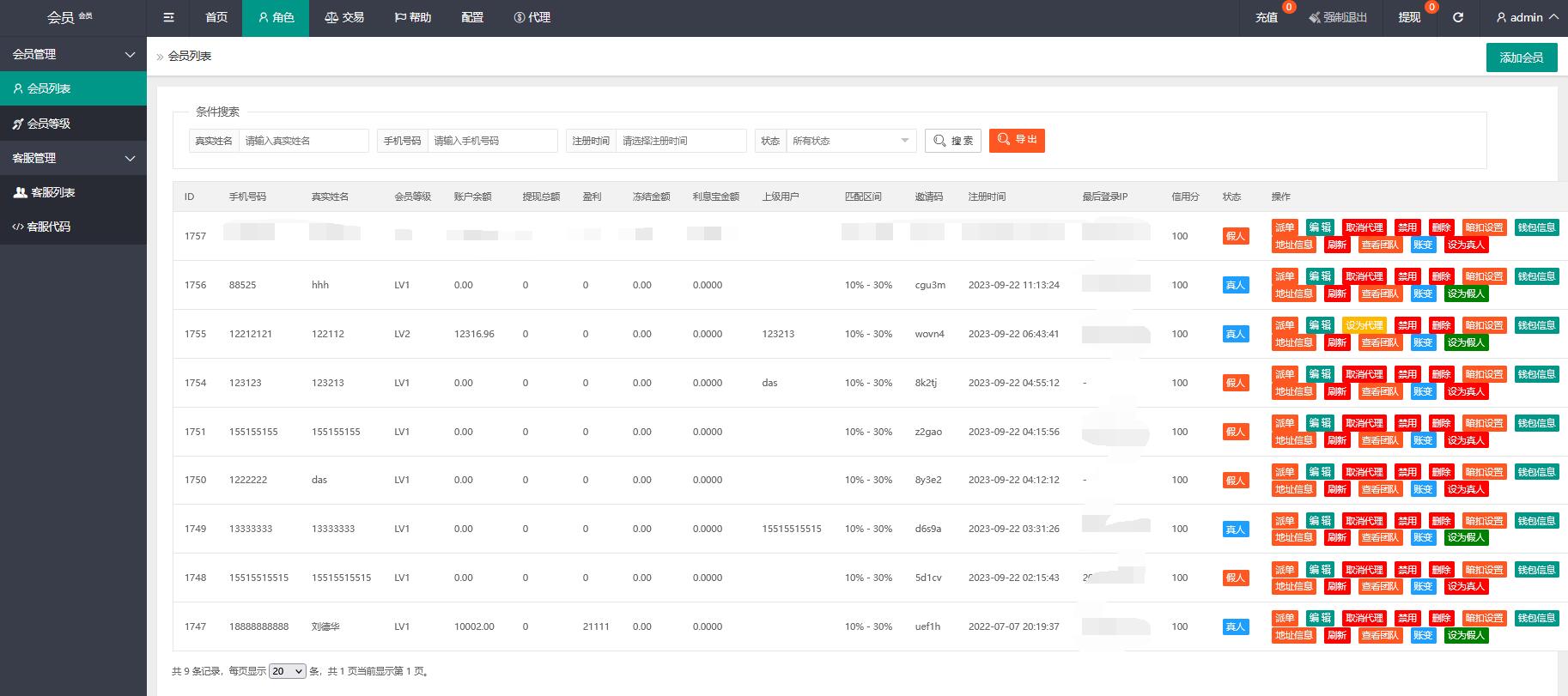Click 账变 for member 1750

click(1423, 489)
